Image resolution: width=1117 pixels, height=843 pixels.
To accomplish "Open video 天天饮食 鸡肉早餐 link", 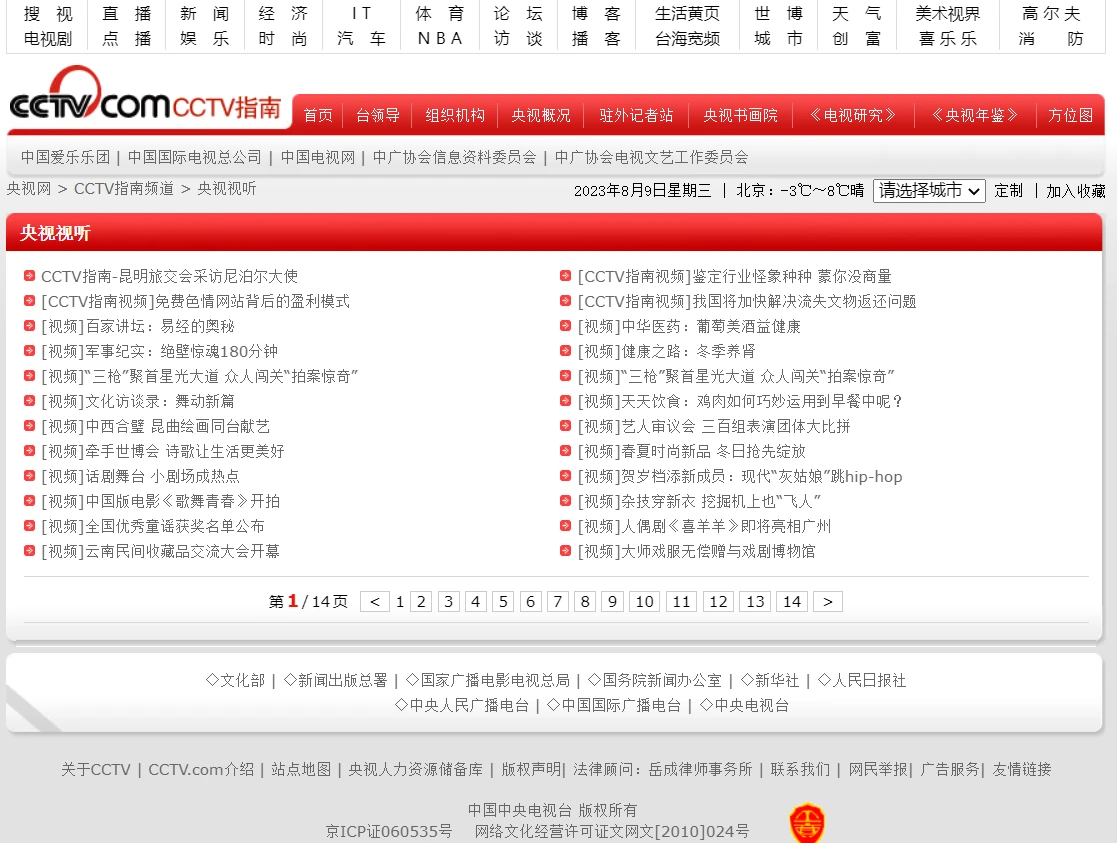I will tap(740, 401).
